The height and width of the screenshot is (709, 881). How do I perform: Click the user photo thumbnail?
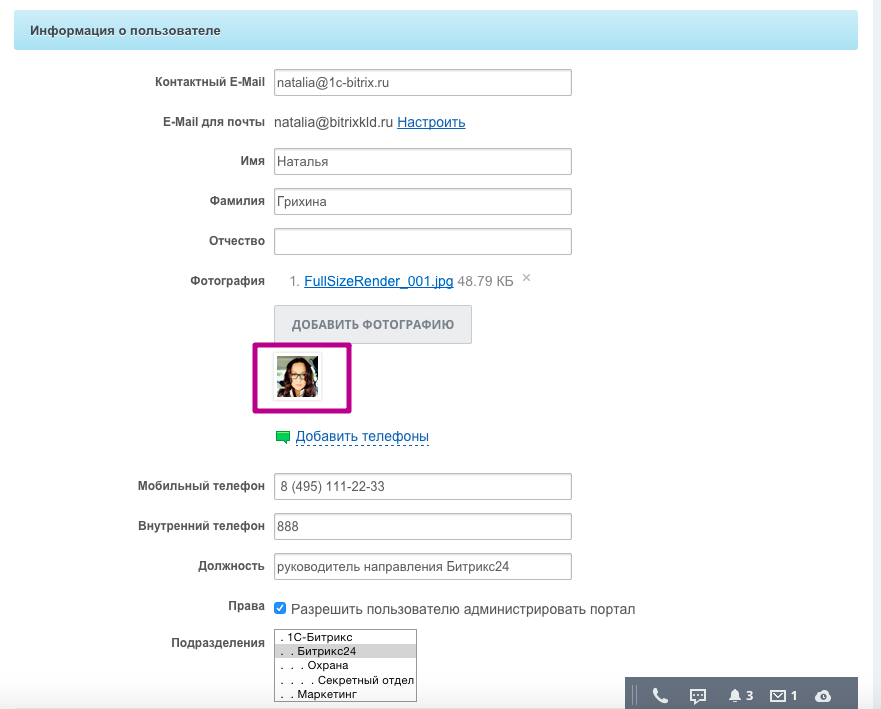pos(297,377)
